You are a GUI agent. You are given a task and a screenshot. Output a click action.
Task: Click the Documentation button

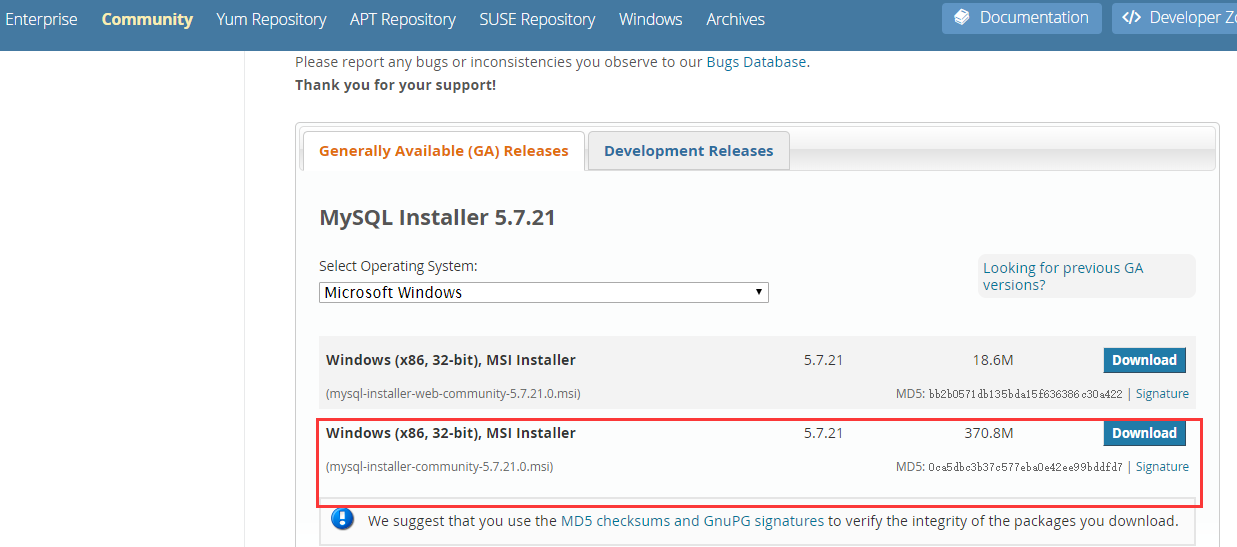click(1022, 18)
